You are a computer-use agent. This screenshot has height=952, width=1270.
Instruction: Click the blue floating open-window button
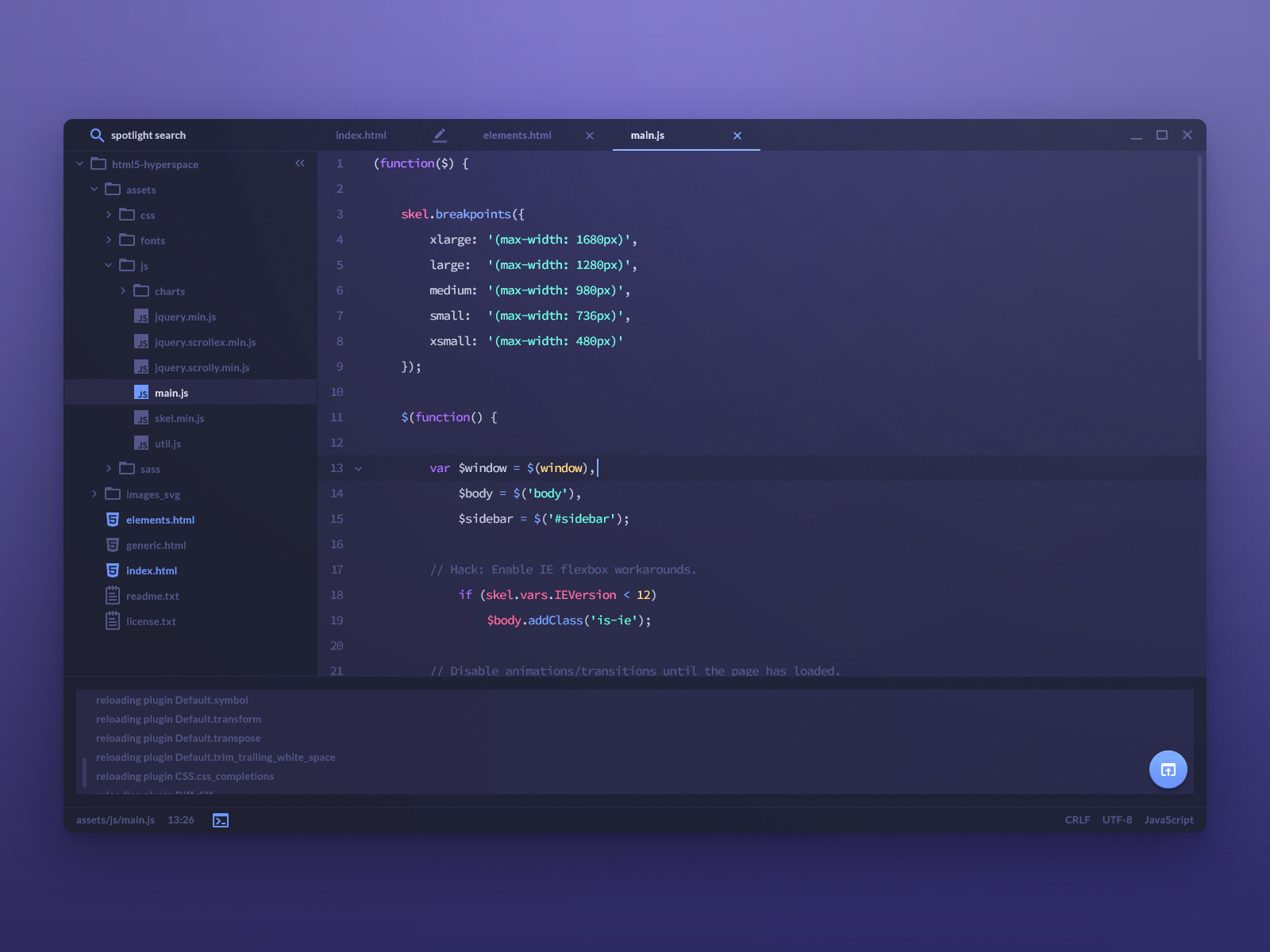1168,769
